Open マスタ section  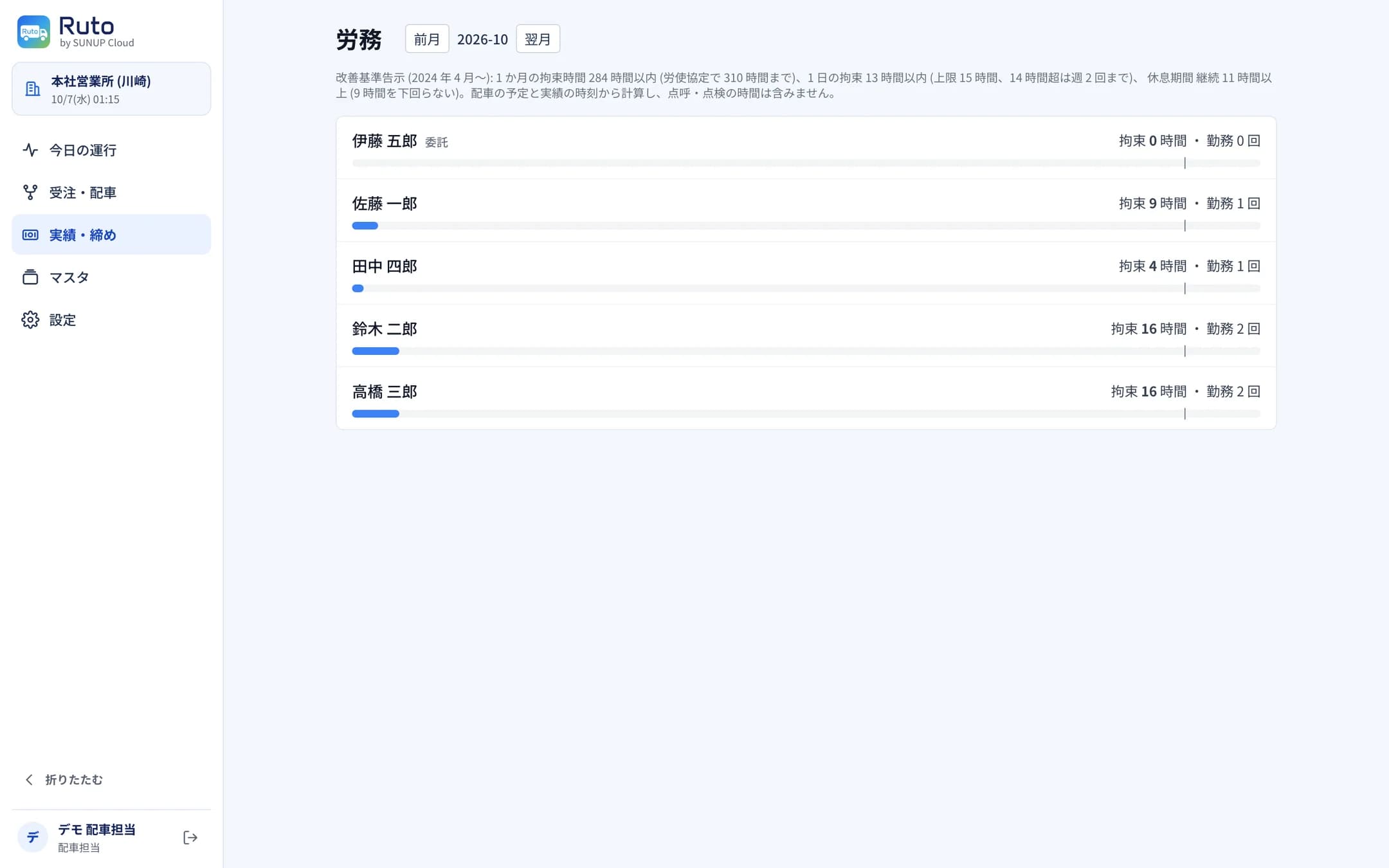click(x=111, y=277)
